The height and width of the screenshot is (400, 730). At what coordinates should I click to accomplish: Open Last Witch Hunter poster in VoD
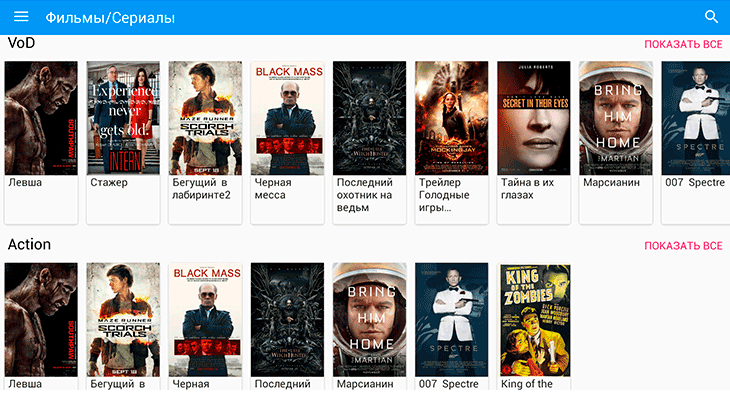(370, 118)
